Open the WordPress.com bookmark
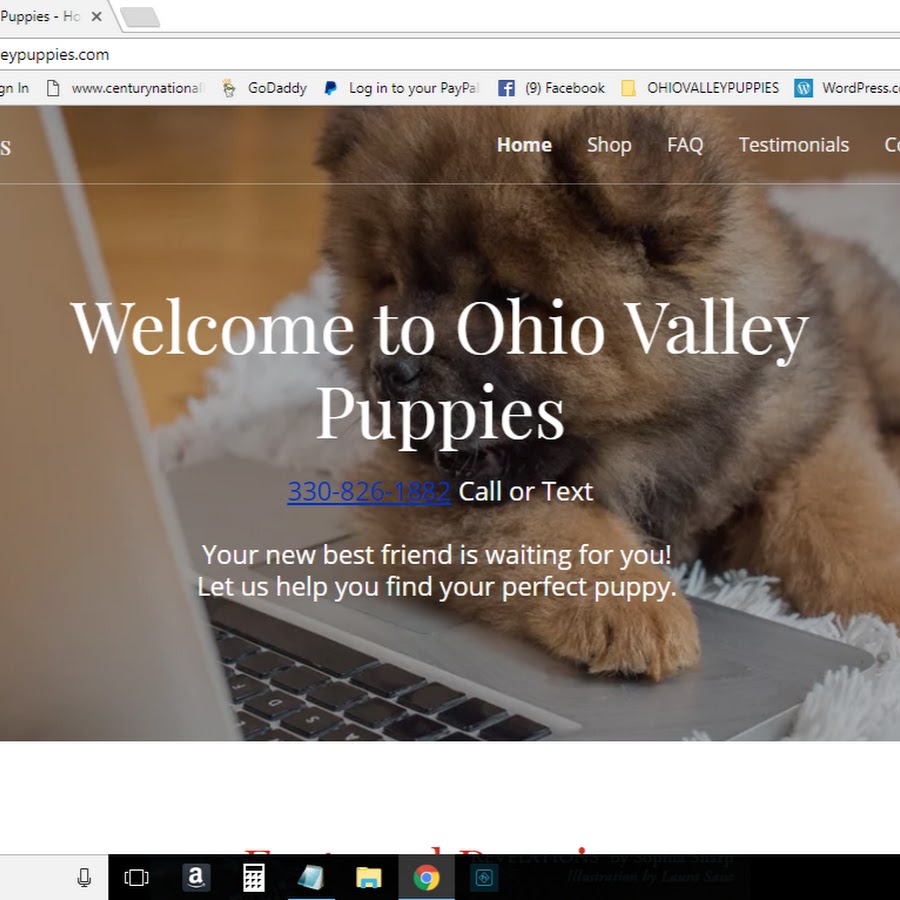Screen dimensions: 900x900 coord(847,88)
